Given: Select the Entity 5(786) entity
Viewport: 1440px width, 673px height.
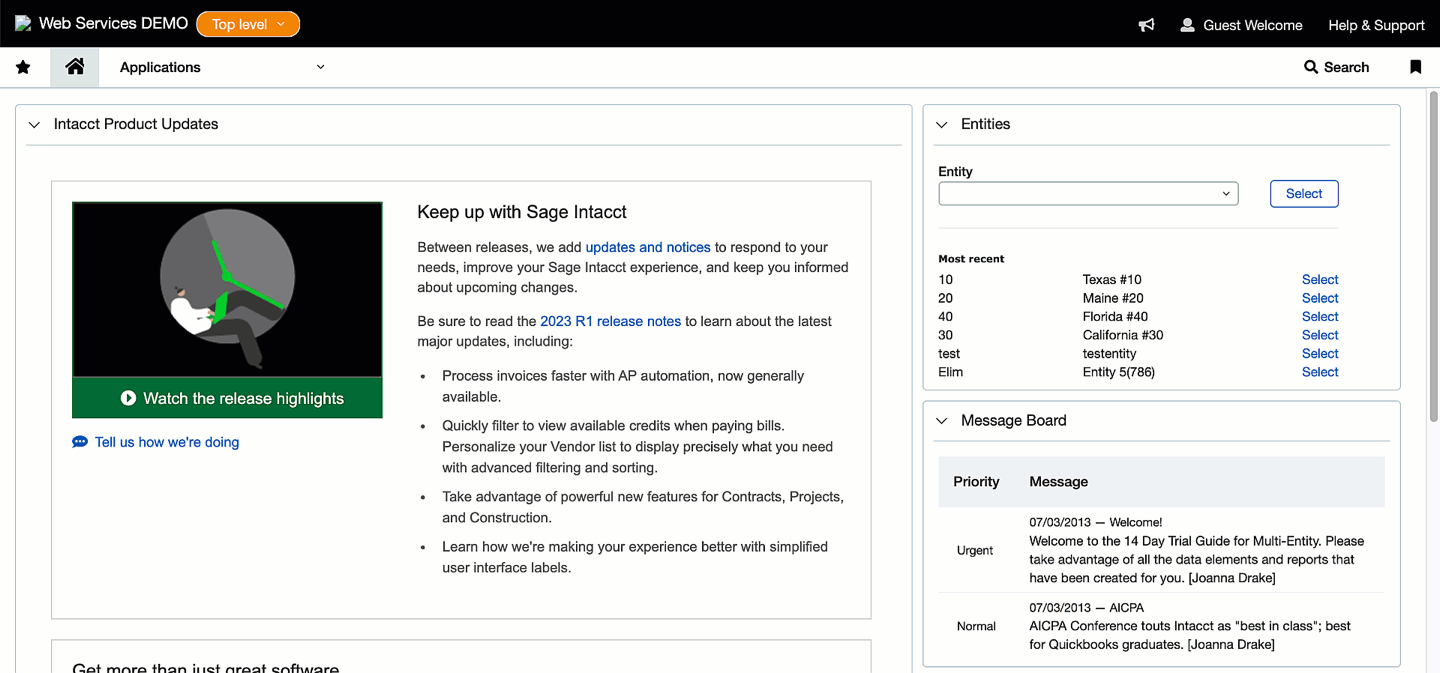Looking at the screenshot, I should (x=1320, y=372).
